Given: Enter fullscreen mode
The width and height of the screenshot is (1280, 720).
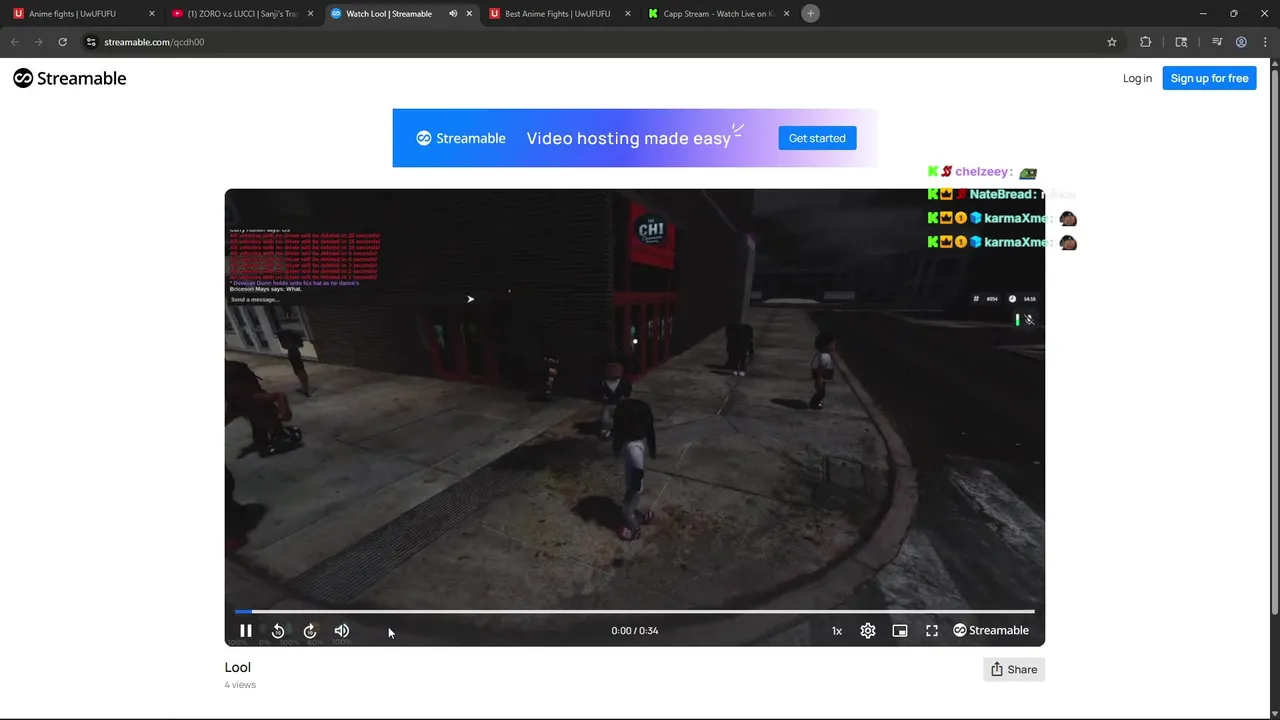Looking at the screenshot, I should coord(932,631).
